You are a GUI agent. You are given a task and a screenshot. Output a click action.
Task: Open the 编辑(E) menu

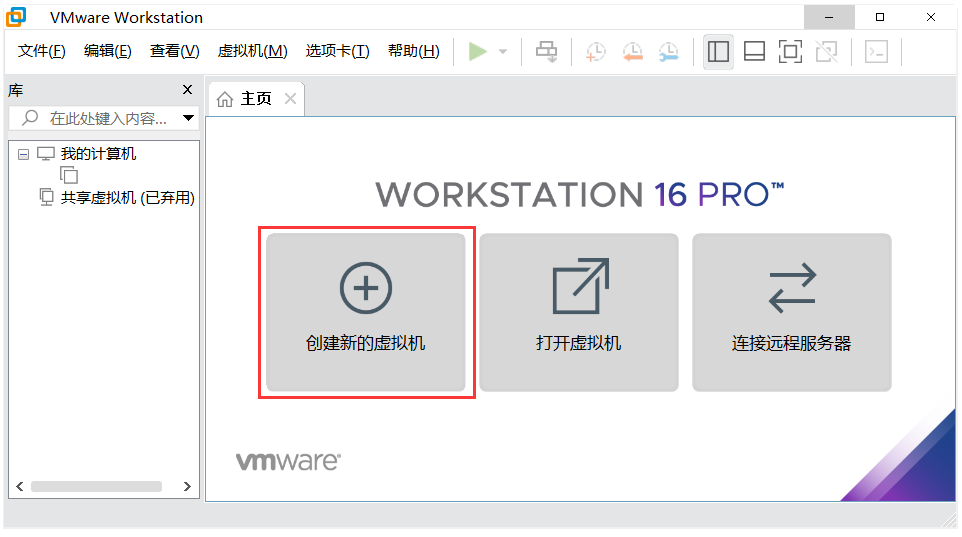click(107, 51)
